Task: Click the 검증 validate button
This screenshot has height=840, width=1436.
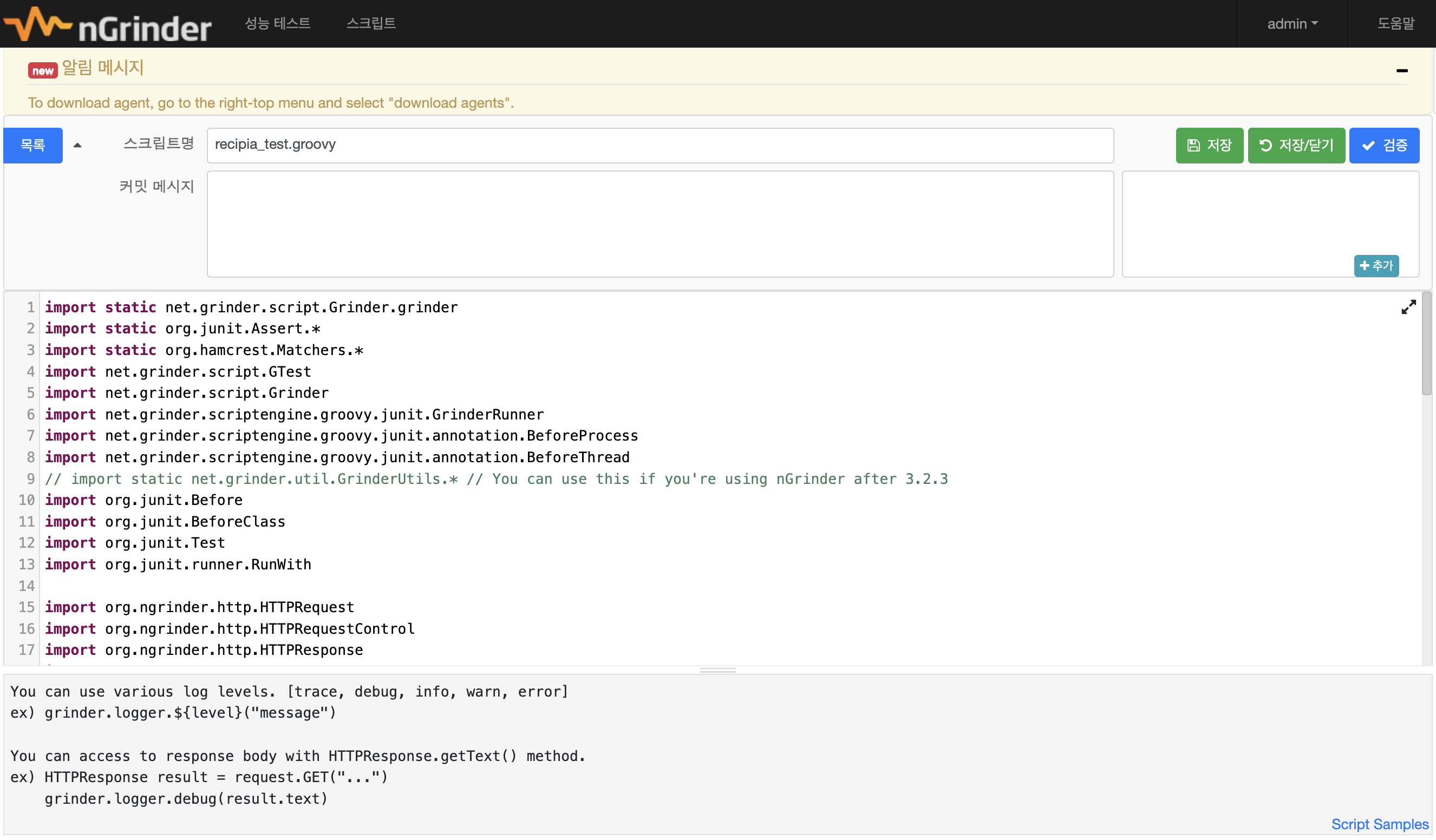Action: tap(1383, 145)
